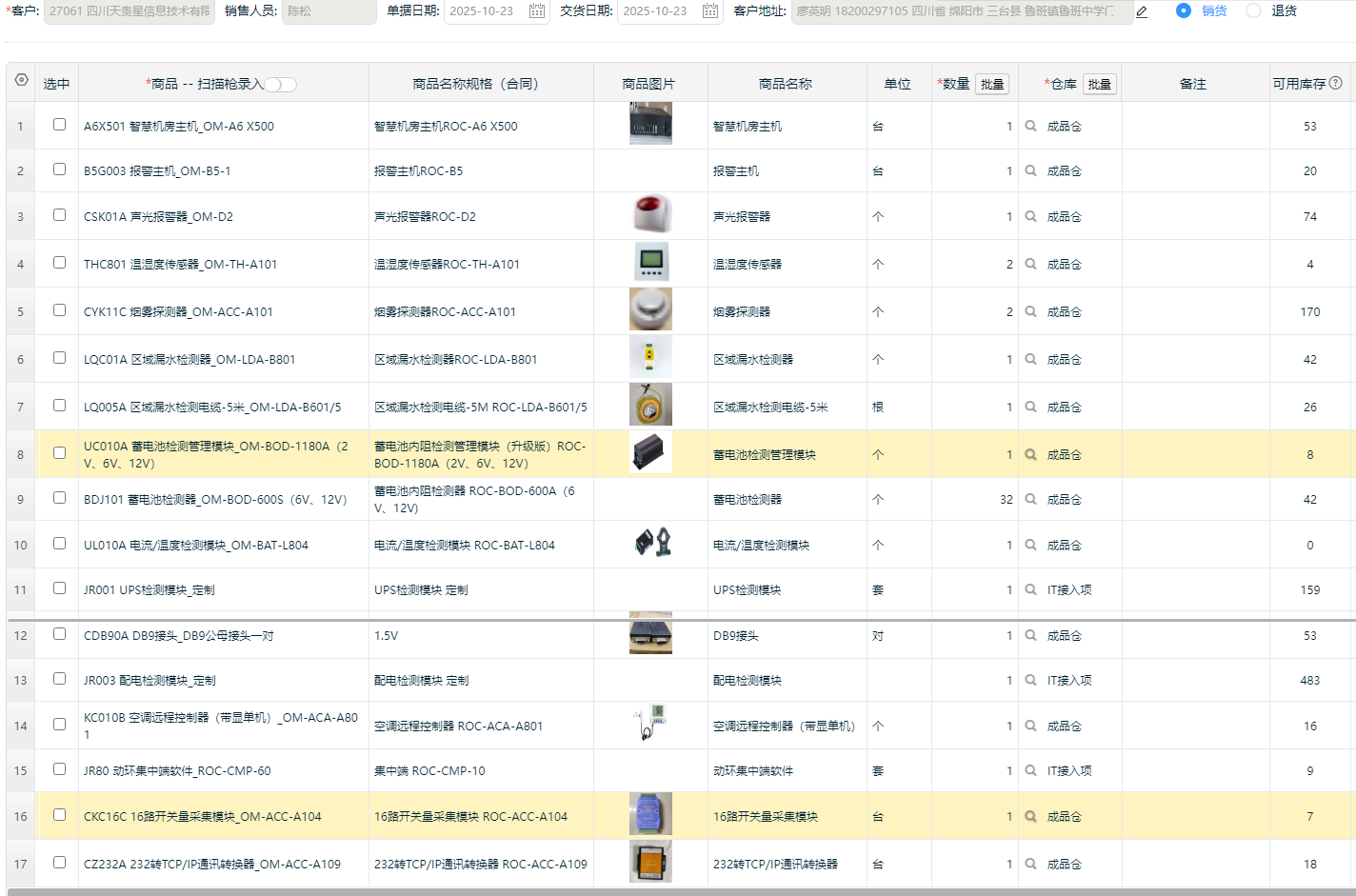This screenshot has width=1356, height=896.
Task: Click the 批量 button beside 数量
Action: click(992, 85)
